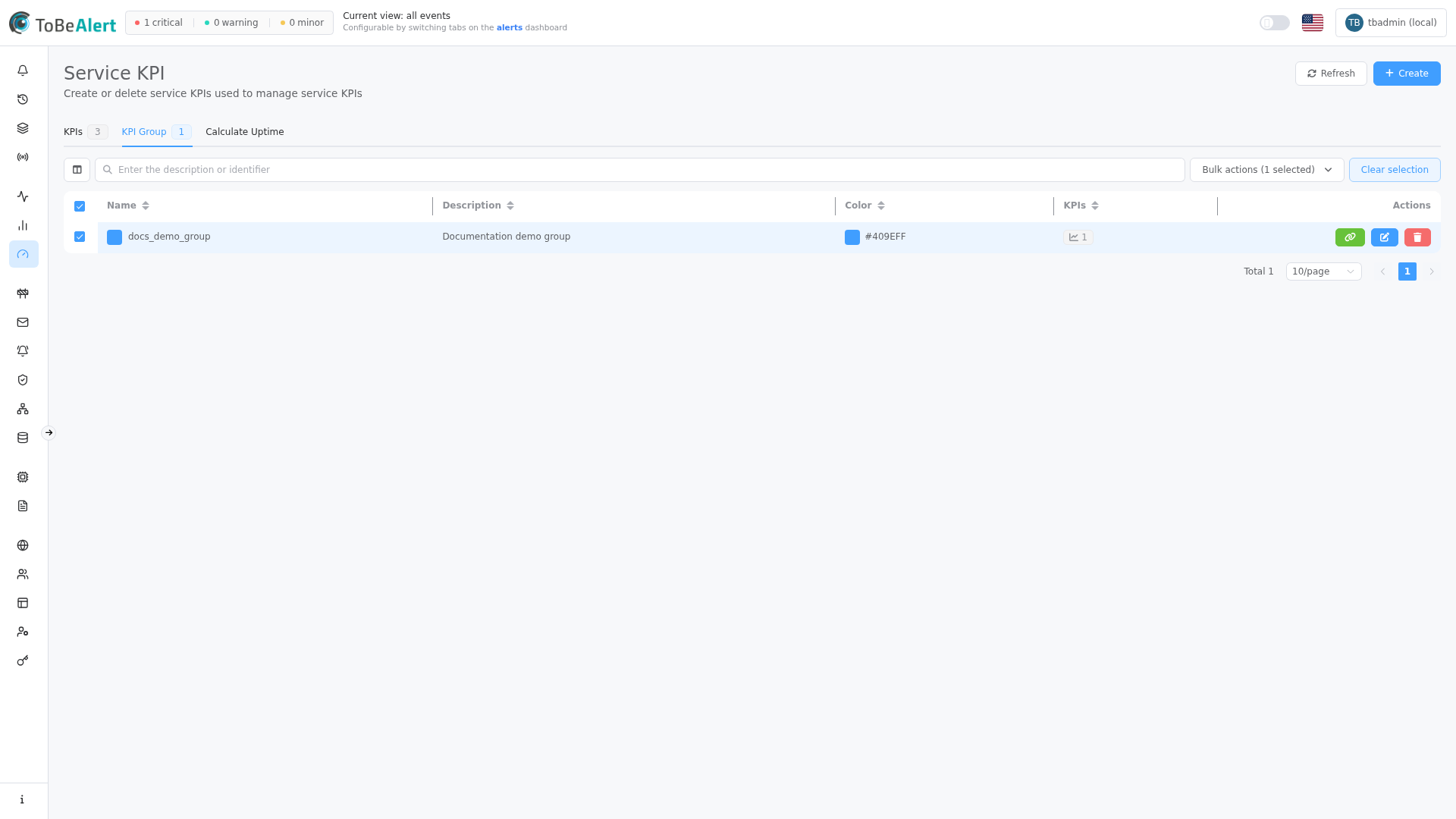Open the tbadmin (local) user menu
This screenshot has height=819, width=1456.
1391,23
